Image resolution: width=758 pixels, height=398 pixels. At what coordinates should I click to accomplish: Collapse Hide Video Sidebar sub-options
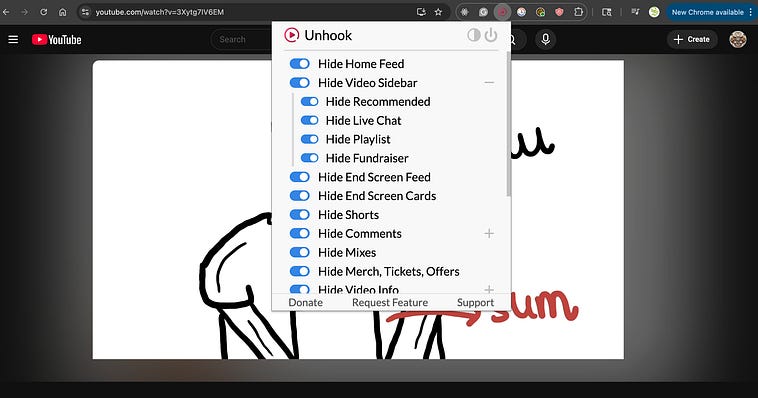pyautogui.click(x=489, y=83)
